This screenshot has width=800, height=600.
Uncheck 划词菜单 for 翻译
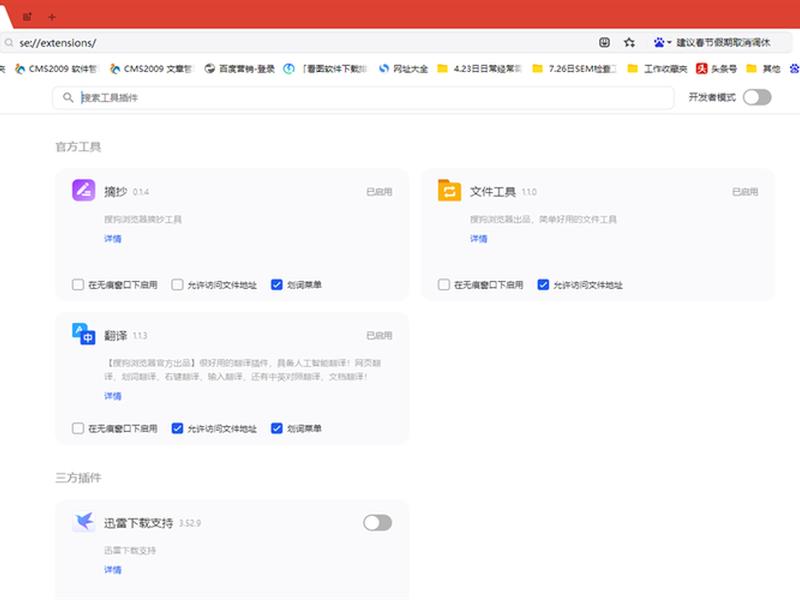277,429
